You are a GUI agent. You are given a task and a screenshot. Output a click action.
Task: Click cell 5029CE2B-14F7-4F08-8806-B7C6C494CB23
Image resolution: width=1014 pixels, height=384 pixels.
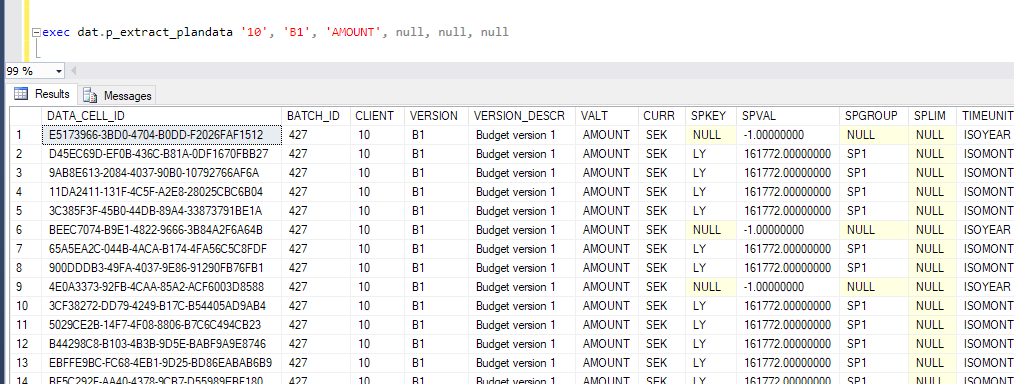(x=162, y=325)
